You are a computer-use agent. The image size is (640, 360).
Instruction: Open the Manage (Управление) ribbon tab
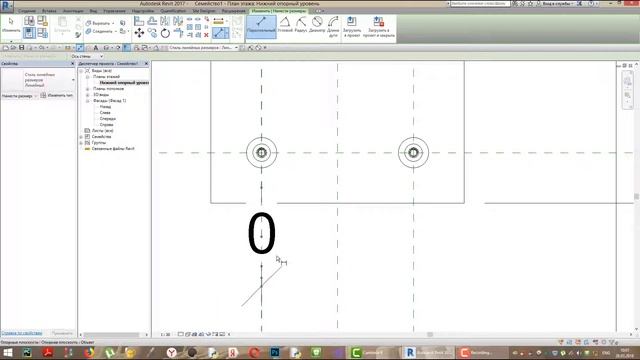pos(114,11)
